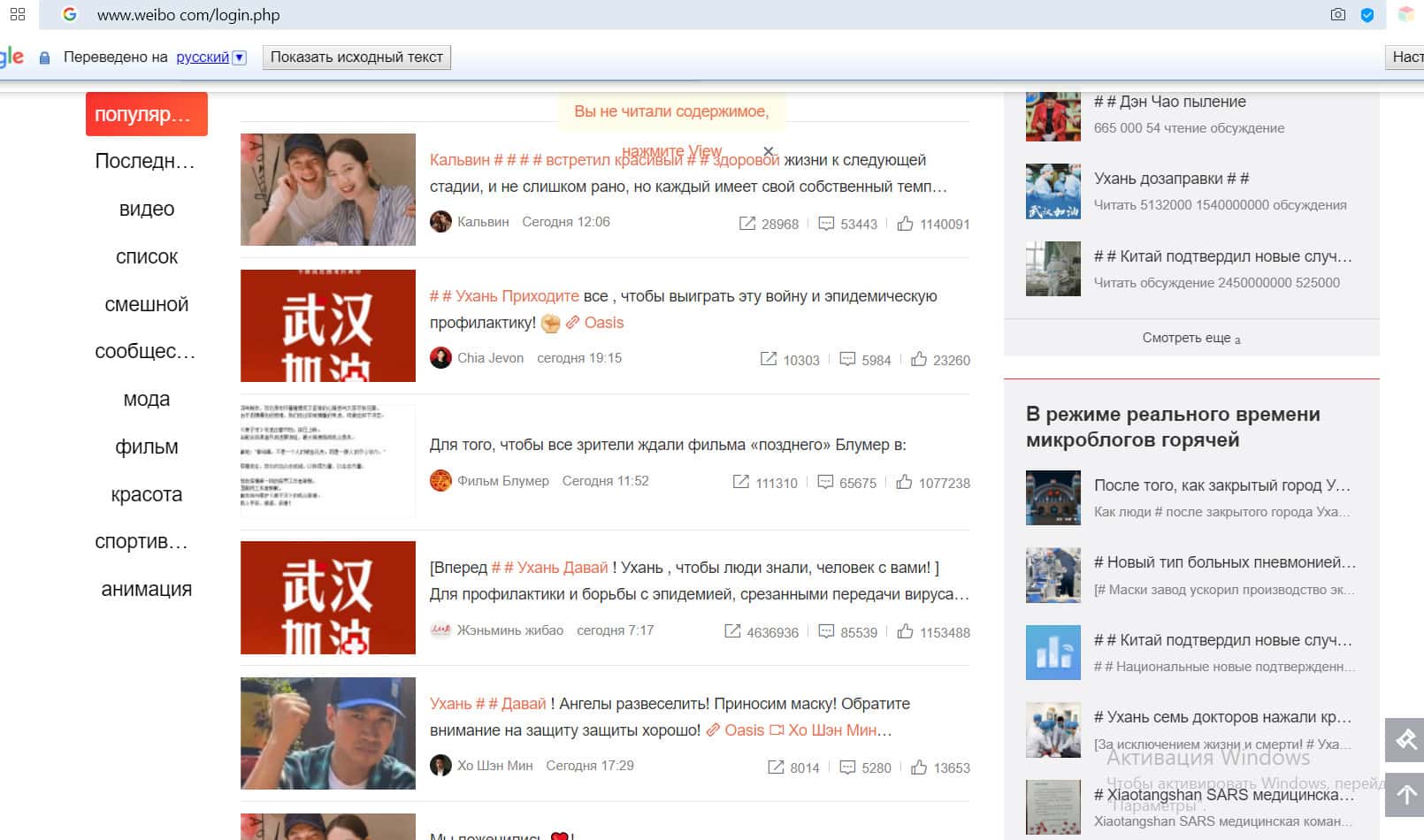Open the browser tab grid icon
The image size is (1424, 840).
tap(18, 14)
